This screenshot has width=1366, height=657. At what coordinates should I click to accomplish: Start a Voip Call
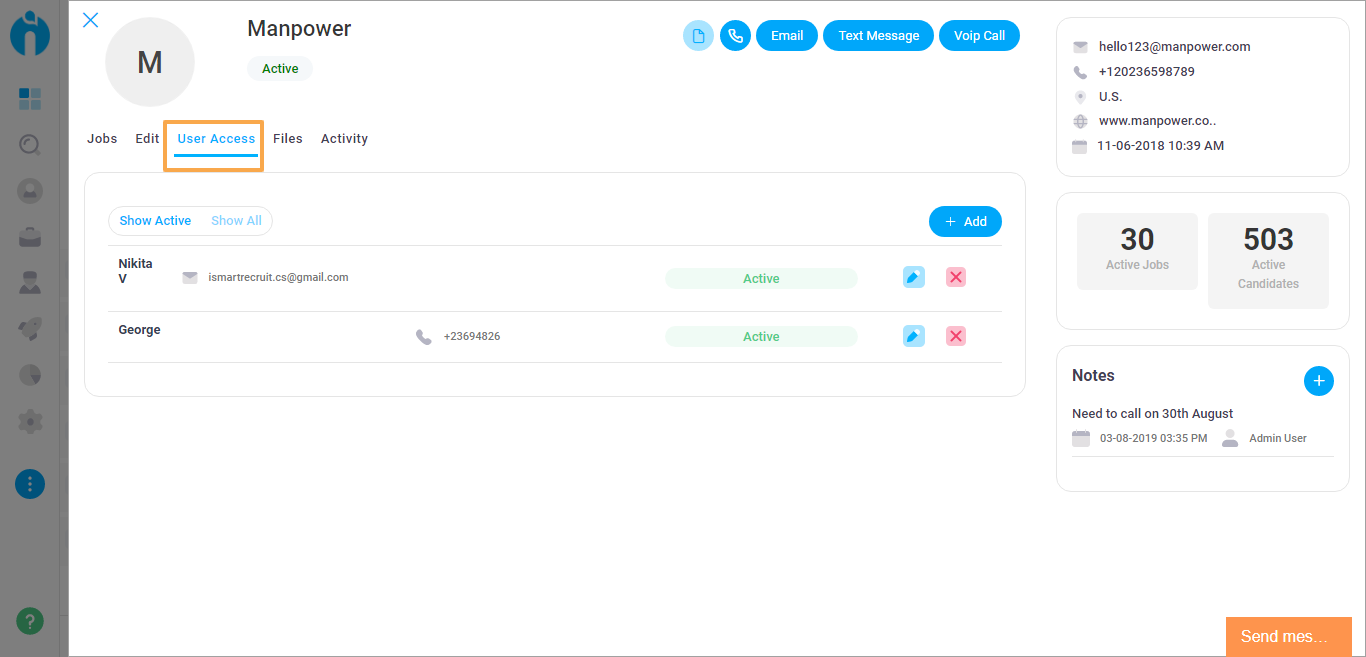[980, 36]
